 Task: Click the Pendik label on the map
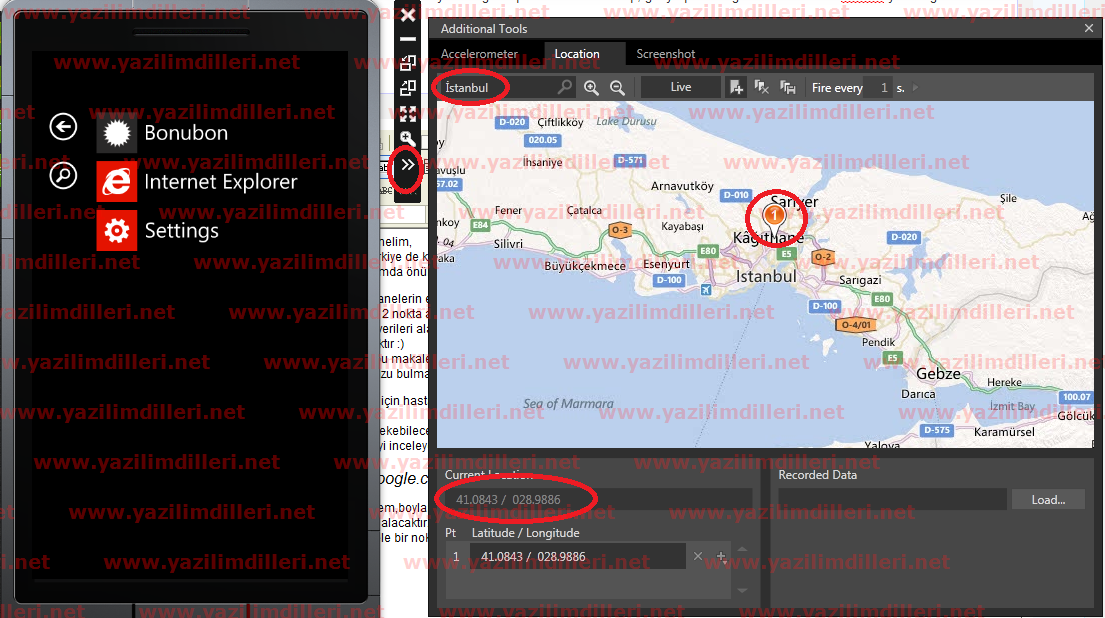coord(878,342)
